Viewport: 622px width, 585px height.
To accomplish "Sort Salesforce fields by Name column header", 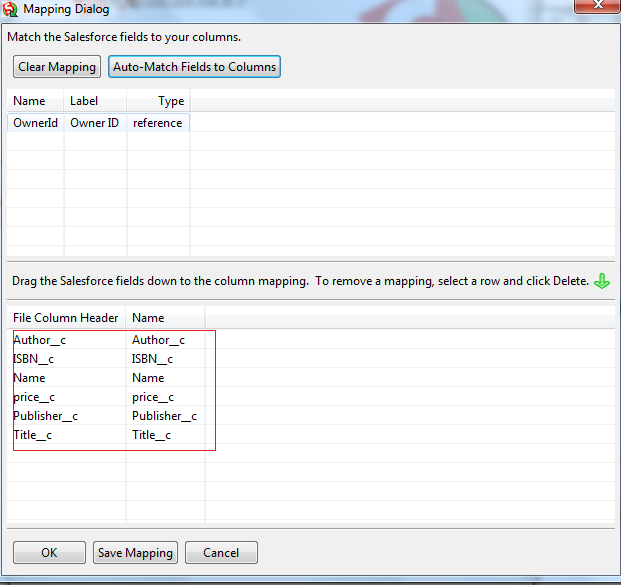I will point(35,101).
